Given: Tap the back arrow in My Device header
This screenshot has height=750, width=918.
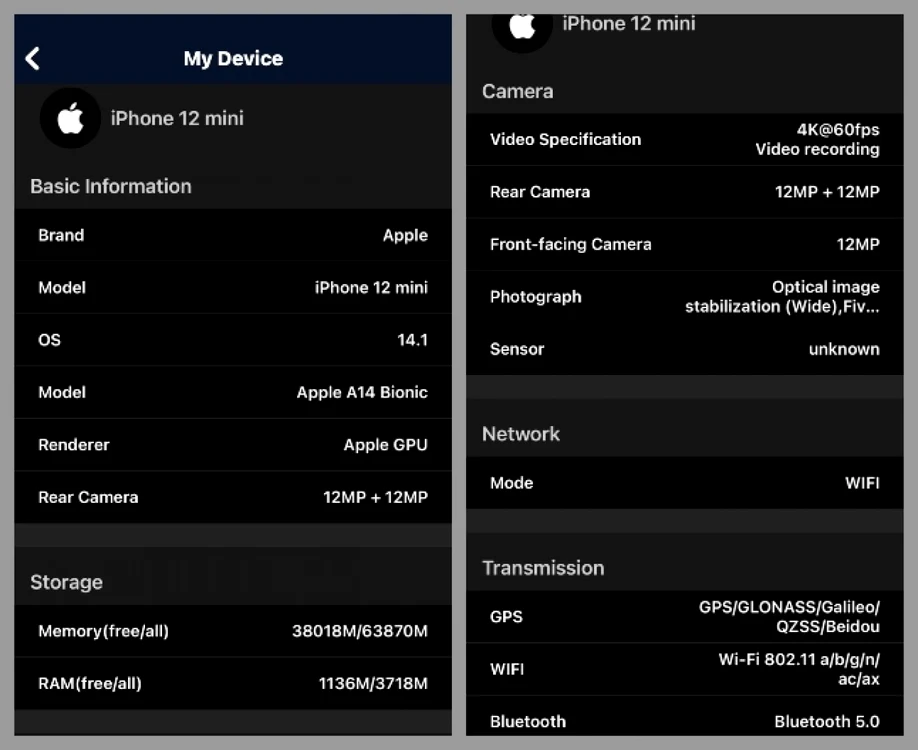Looking at the screenshot, I should [x=33, y=59].
